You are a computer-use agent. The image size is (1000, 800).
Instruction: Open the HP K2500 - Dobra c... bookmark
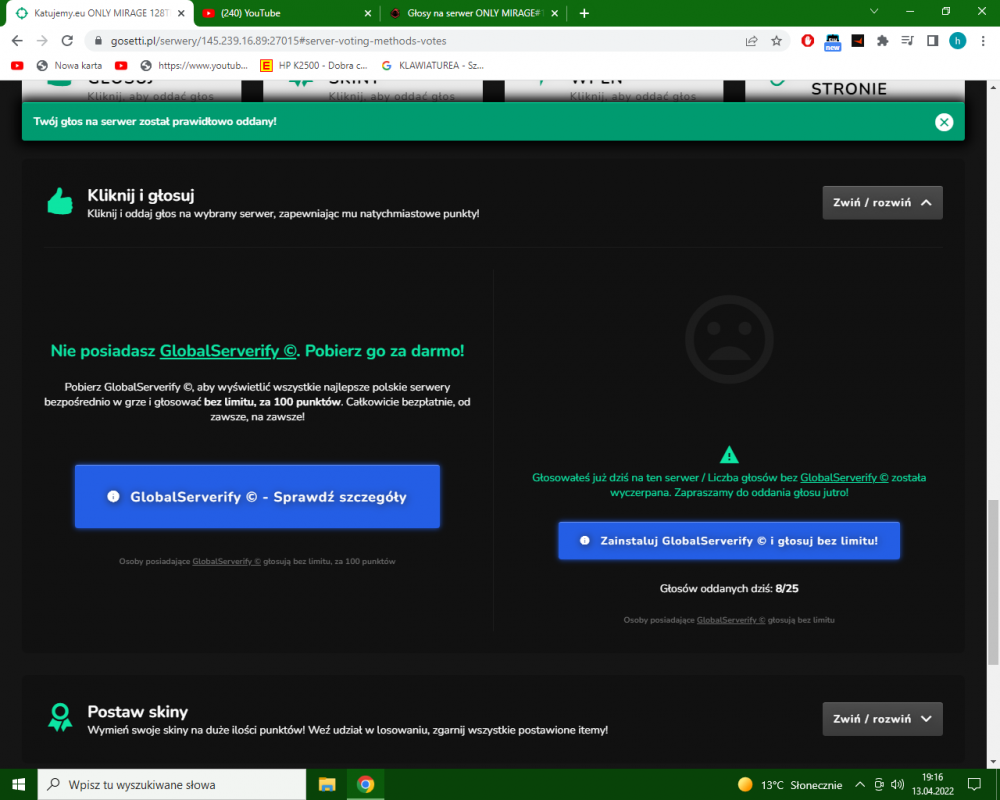pyautogui.click(x=314, y=66)
